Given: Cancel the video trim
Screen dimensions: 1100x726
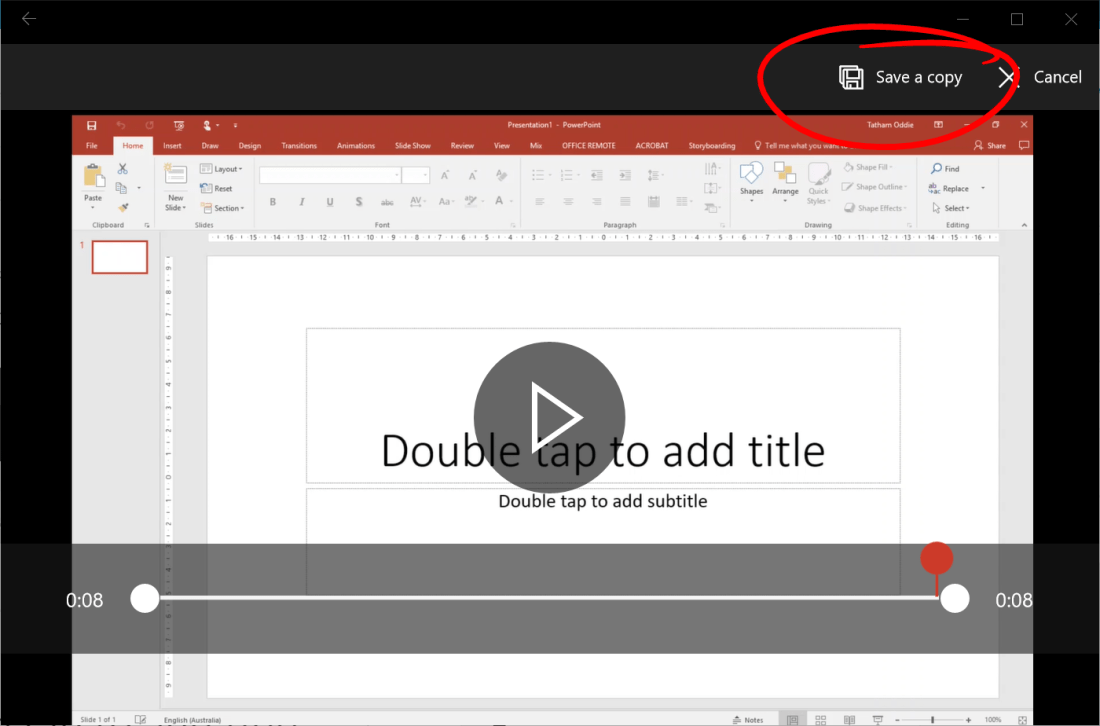Looking at the screenshot, I should 1041,77.
